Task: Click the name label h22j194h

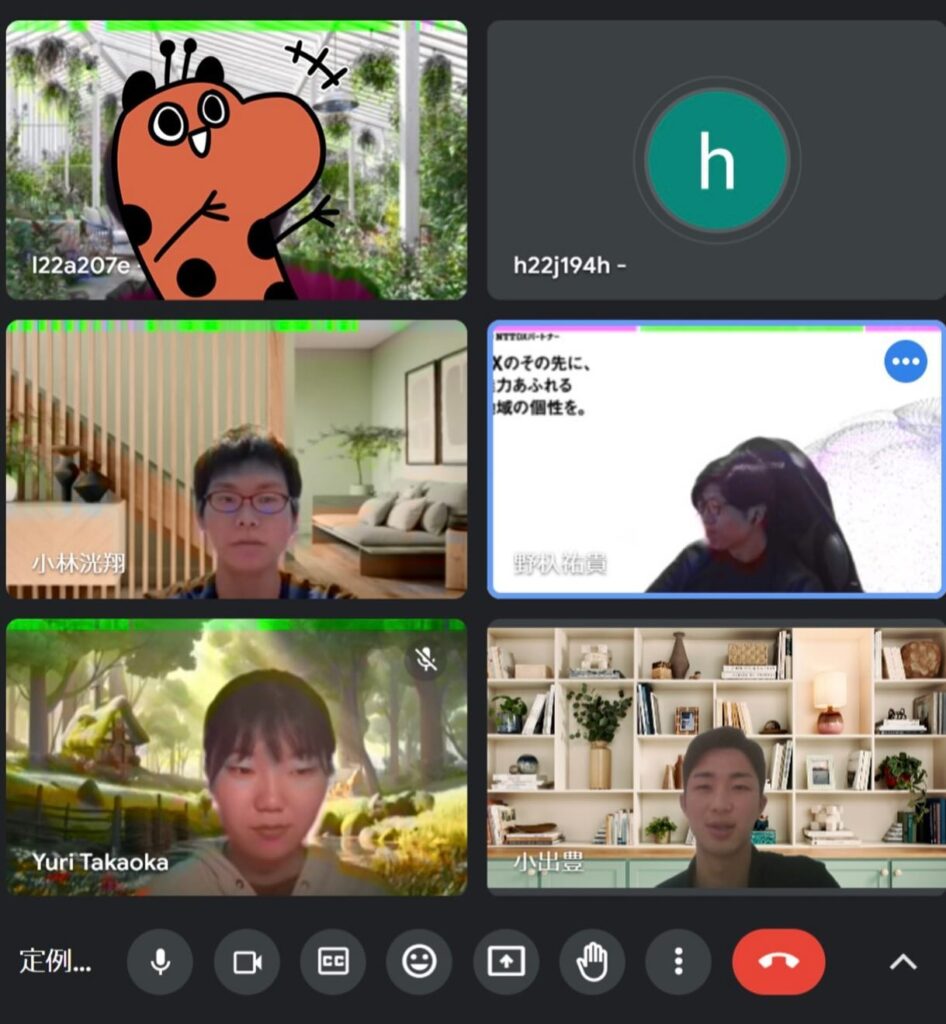Action: pyautogui.click(x=570, y=265)
